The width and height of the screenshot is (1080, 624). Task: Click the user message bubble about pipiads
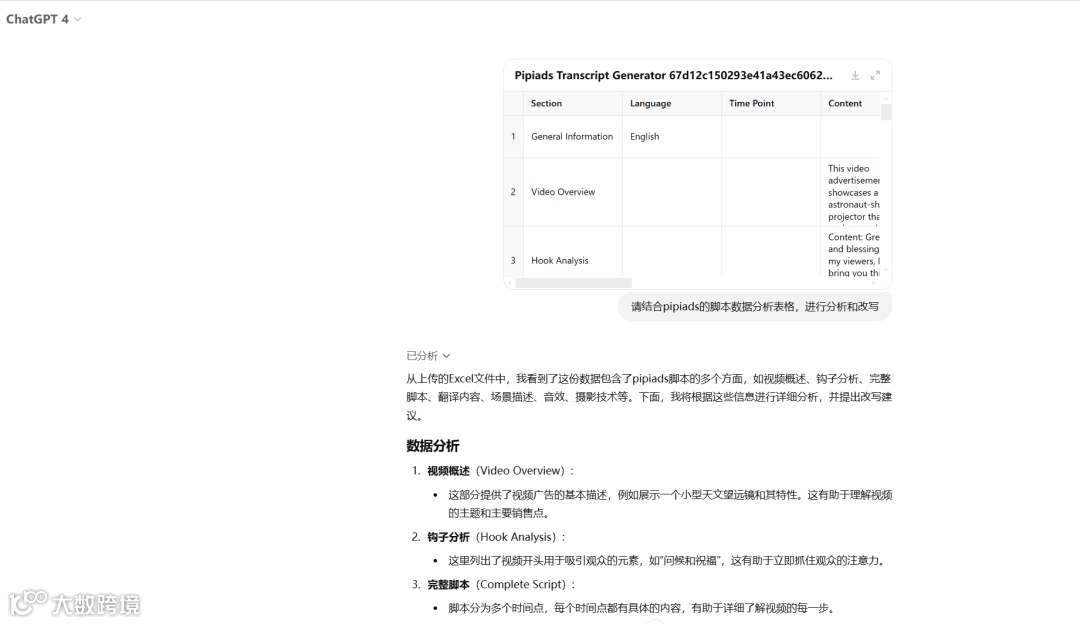click(755, 306)
